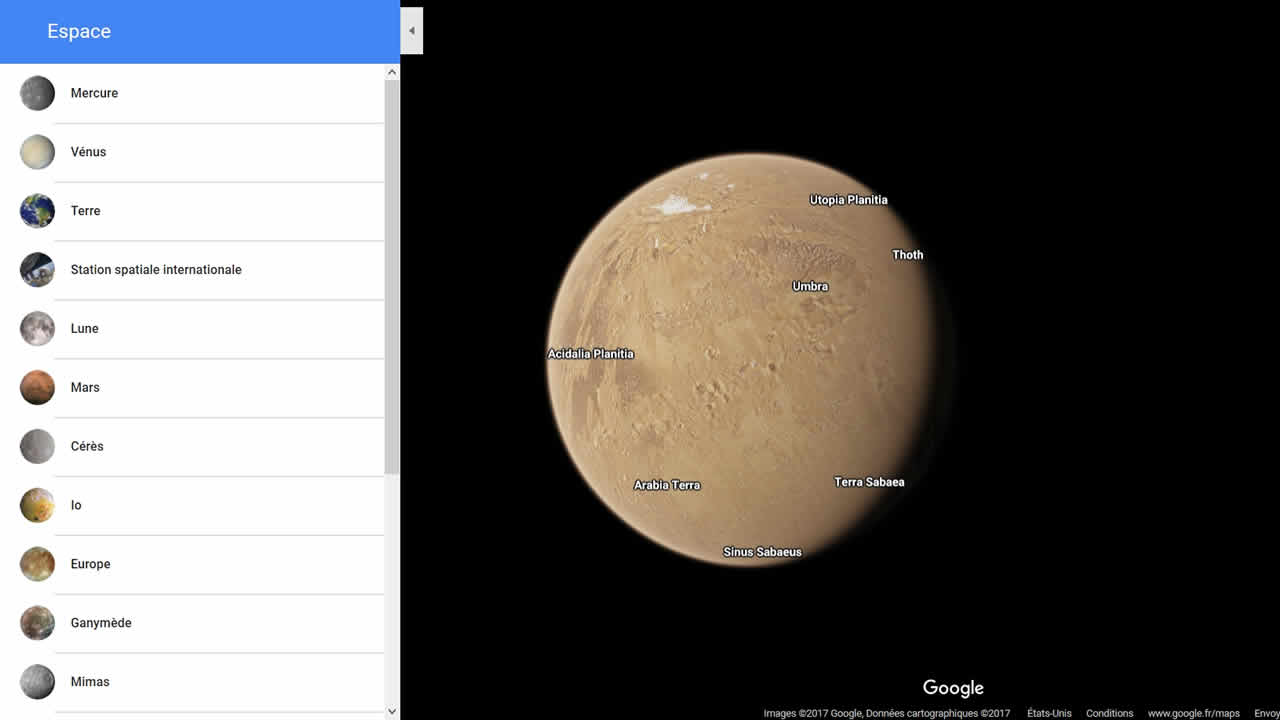Click the Station spatiale internationale thumbnail icon
Viewport: 1280px width, 720px height.
click(x=37, y=270)
